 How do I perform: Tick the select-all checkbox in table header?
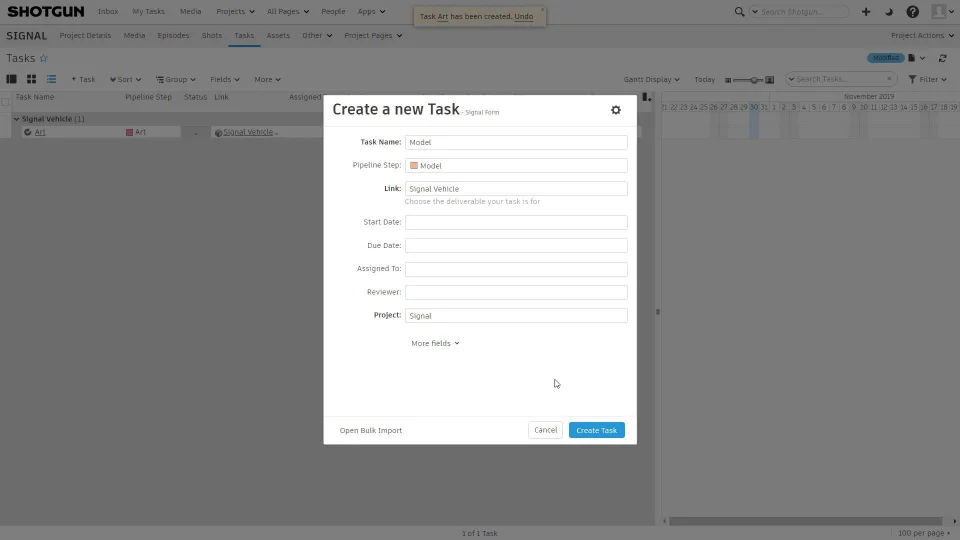5,101
